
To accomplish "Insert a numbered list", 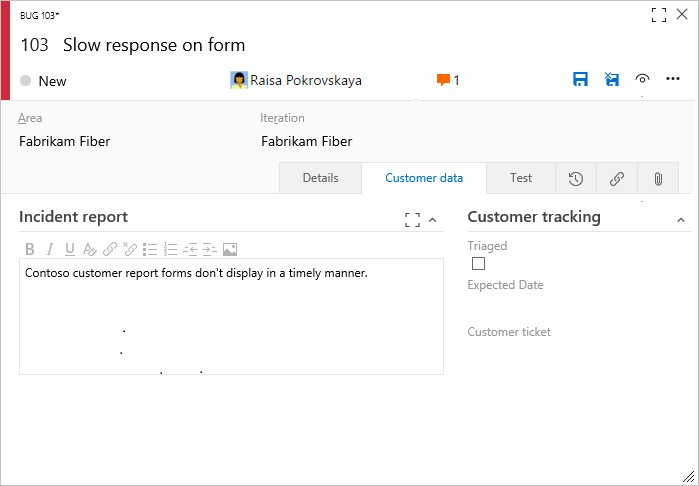I will (x=170, y=249).
